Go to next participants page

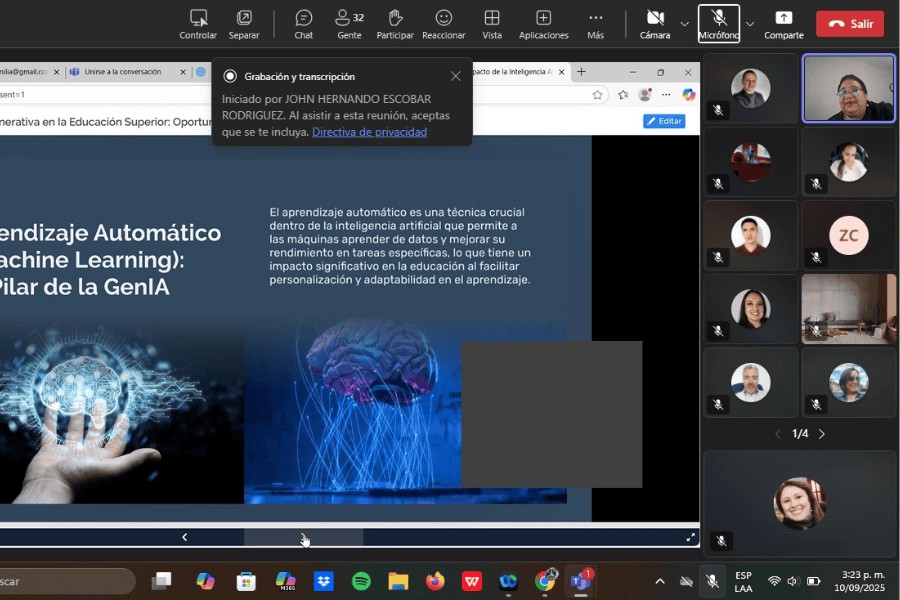click(822, 434)
